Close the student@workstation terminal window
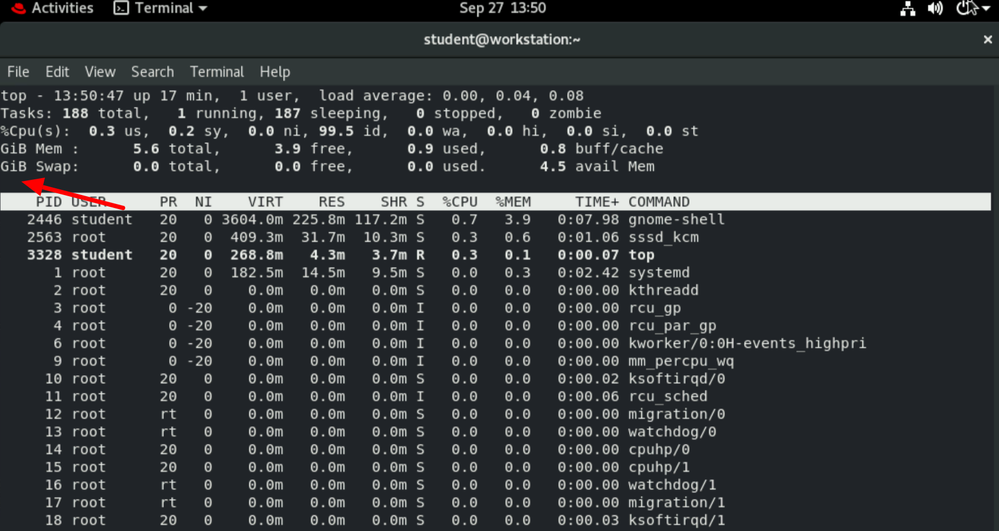Image resolution: width=999 pixels, height=531 pixels. pyautogui.click(x=988, y=40)
